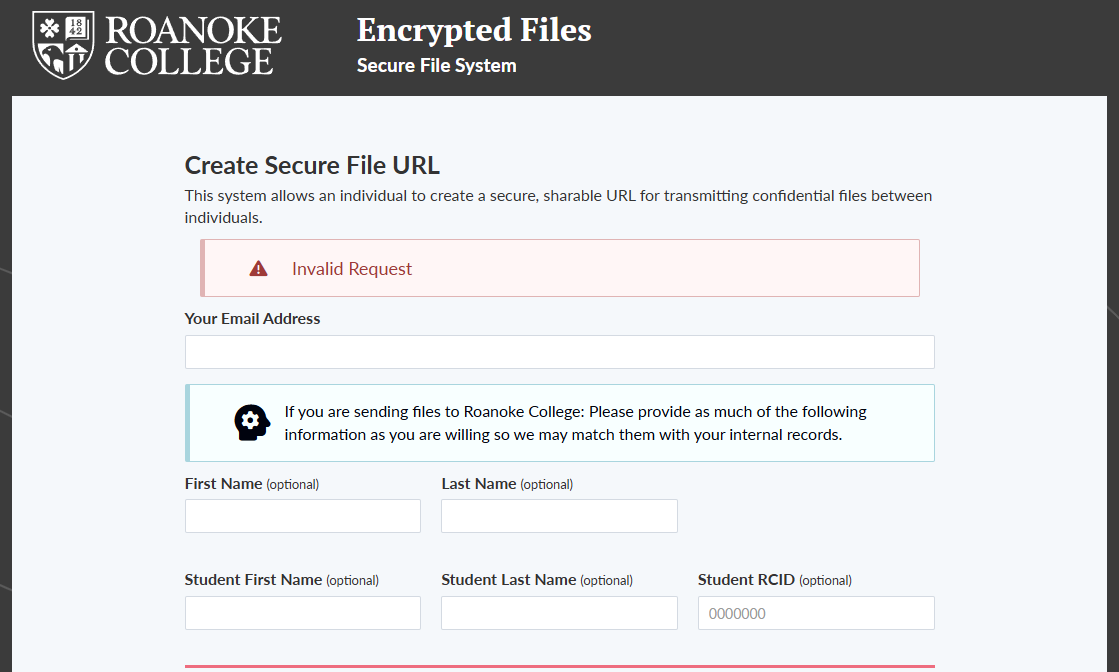
Task: Click the Encrypted Files header title
Action: pos(474,30)
